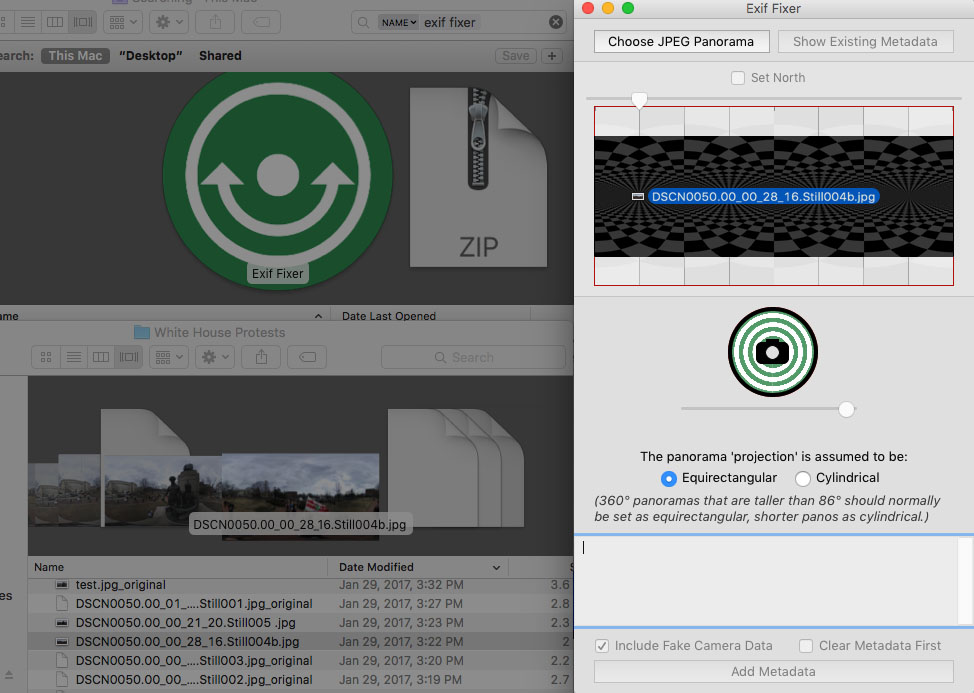
Task: Click the Choose JPEG Panorama button
Action: click(x=681, y=42)
